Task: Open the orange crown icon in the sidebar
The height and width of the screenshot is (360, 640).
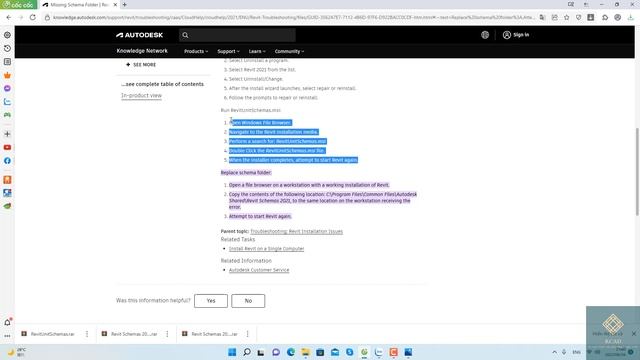Action: [x=7, y=75]
